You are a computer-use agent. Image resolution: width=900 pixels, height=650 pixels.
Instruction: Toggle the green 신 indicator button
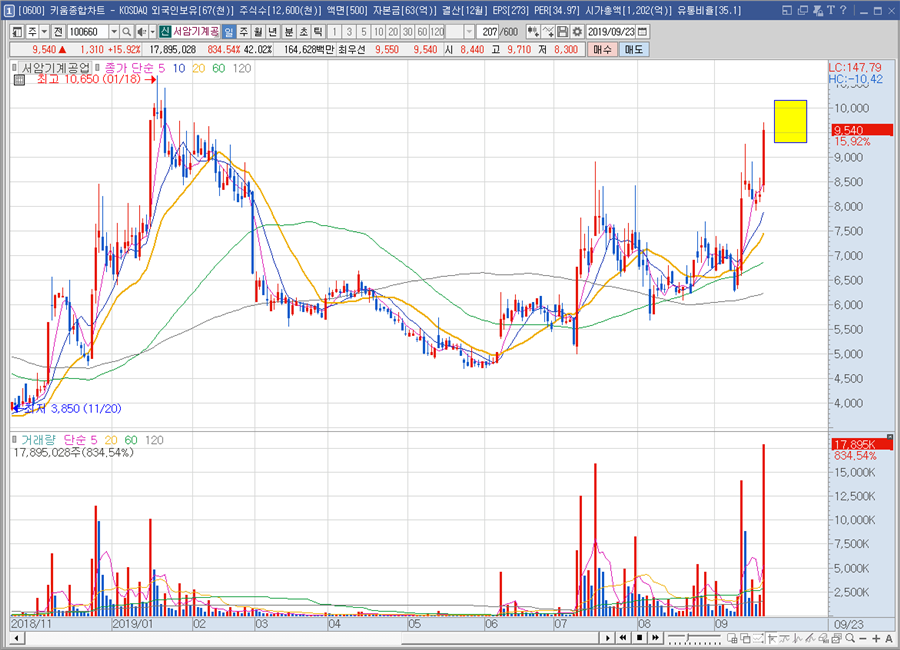click(165, 32)
